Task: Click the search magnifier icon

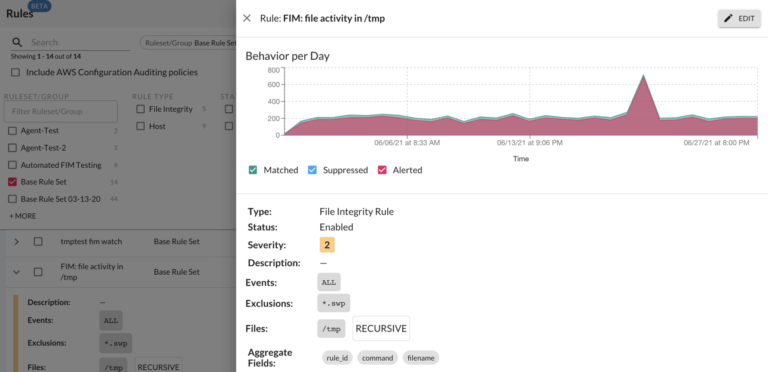Action: click(x=17, y=42)
